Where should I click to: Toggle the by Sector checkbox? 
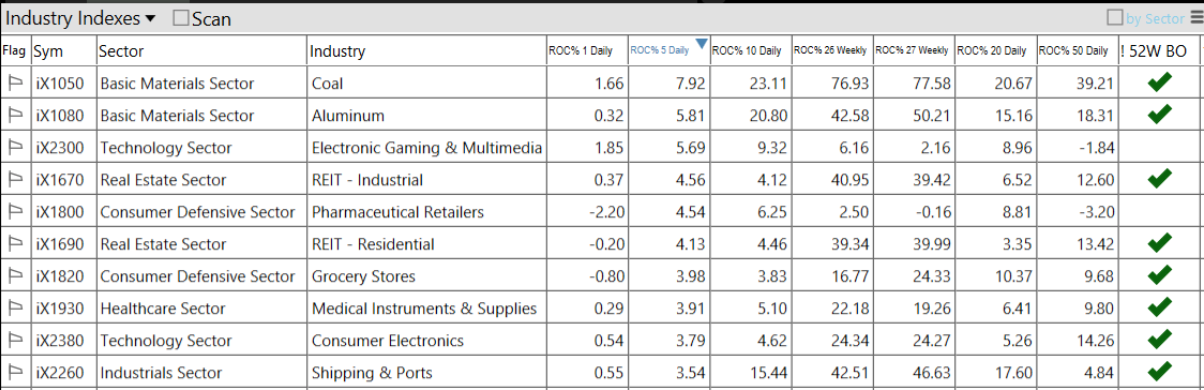(x=1115, y=18)
